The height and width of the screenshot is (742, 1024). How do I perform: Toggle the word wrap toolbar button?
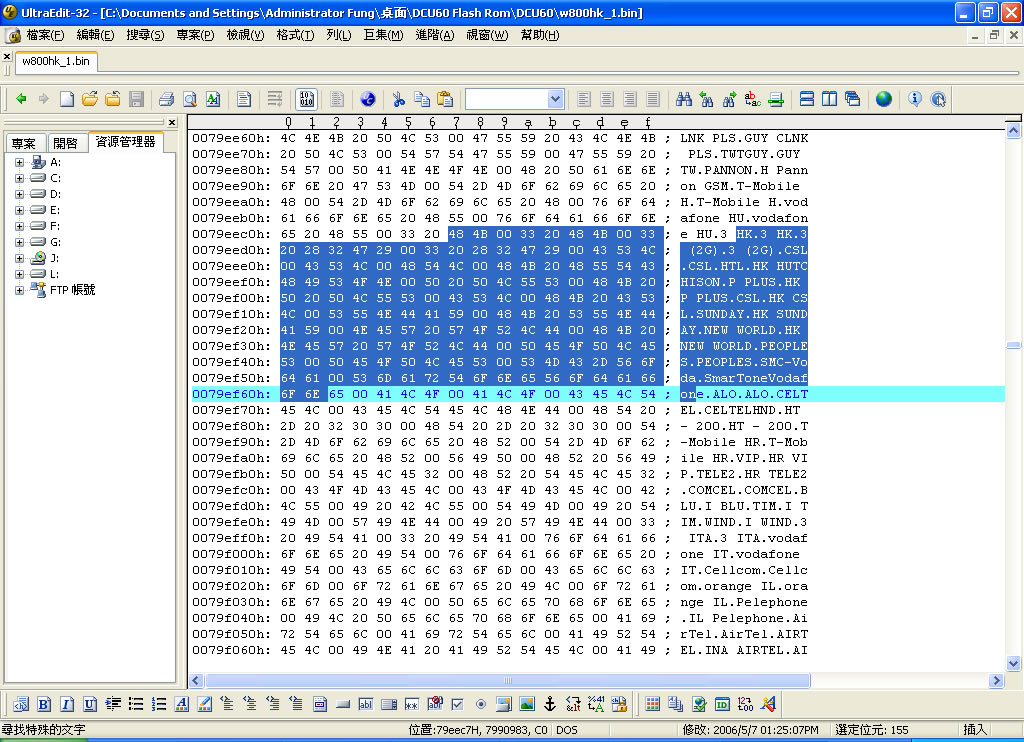coord(274,99)
